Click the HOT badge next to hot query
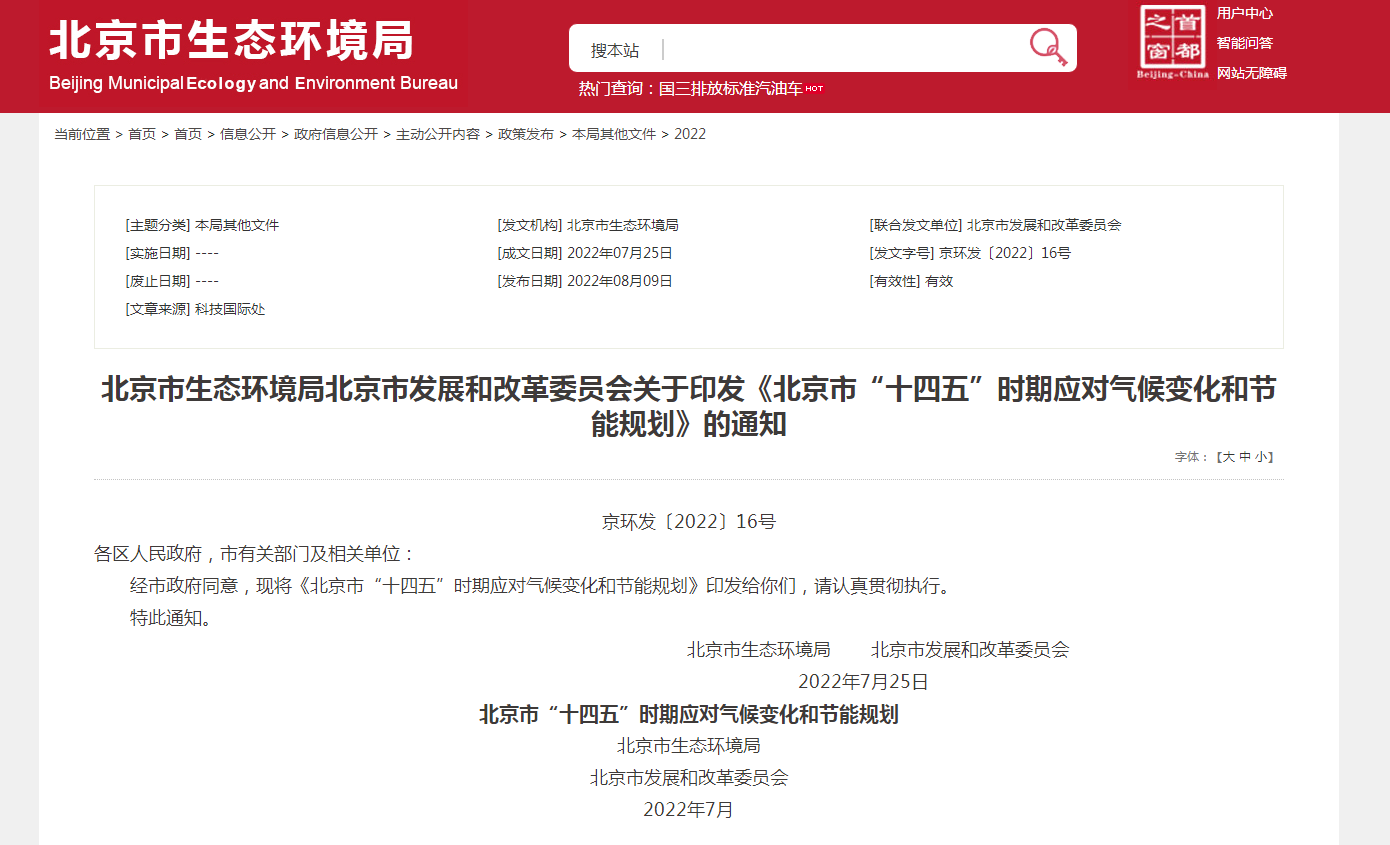The image size is (1390, 845). pos(812,86)
